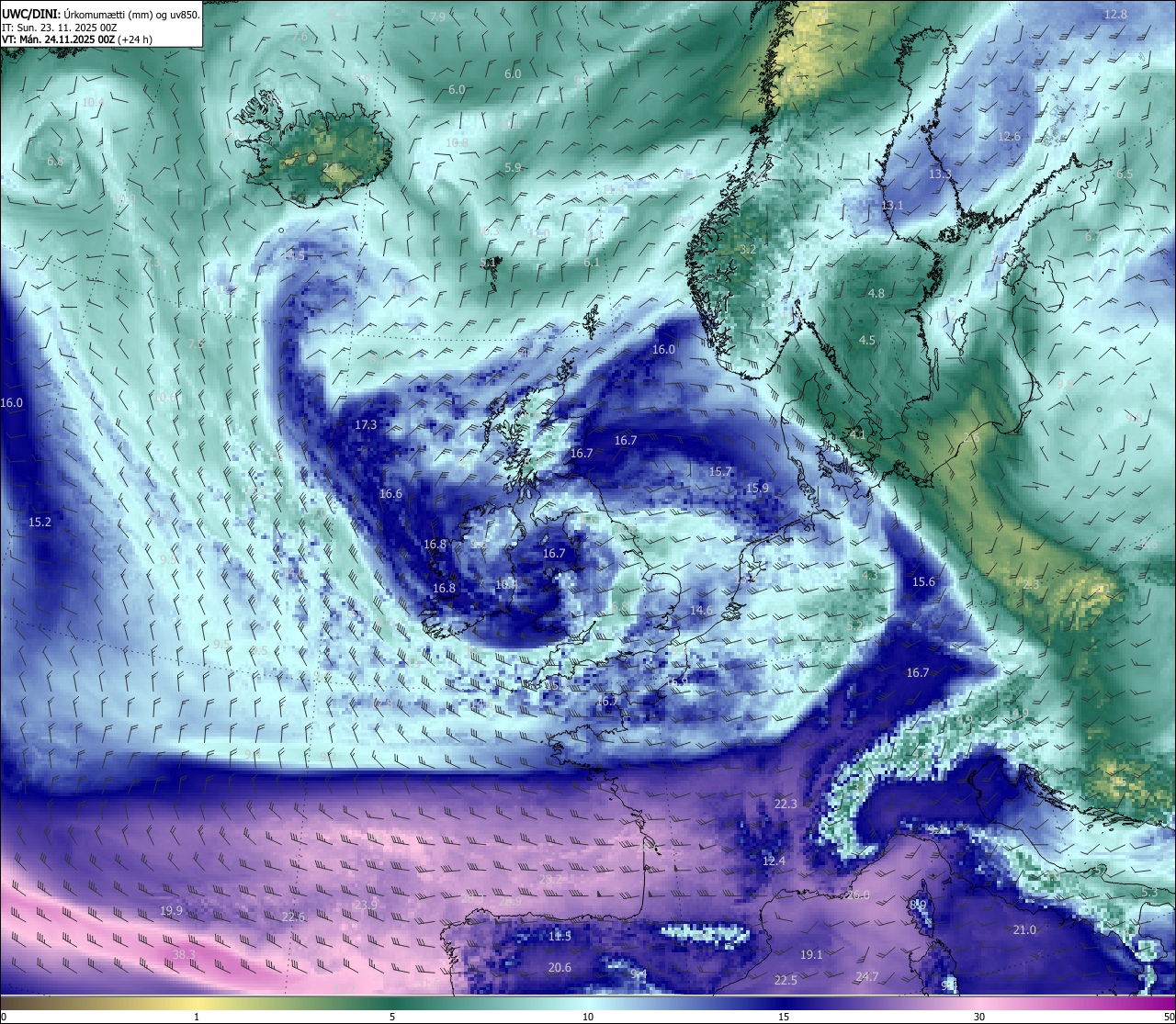1176x1024 pixels.
Task: Click the 22.3 value label
Action: 786,804
